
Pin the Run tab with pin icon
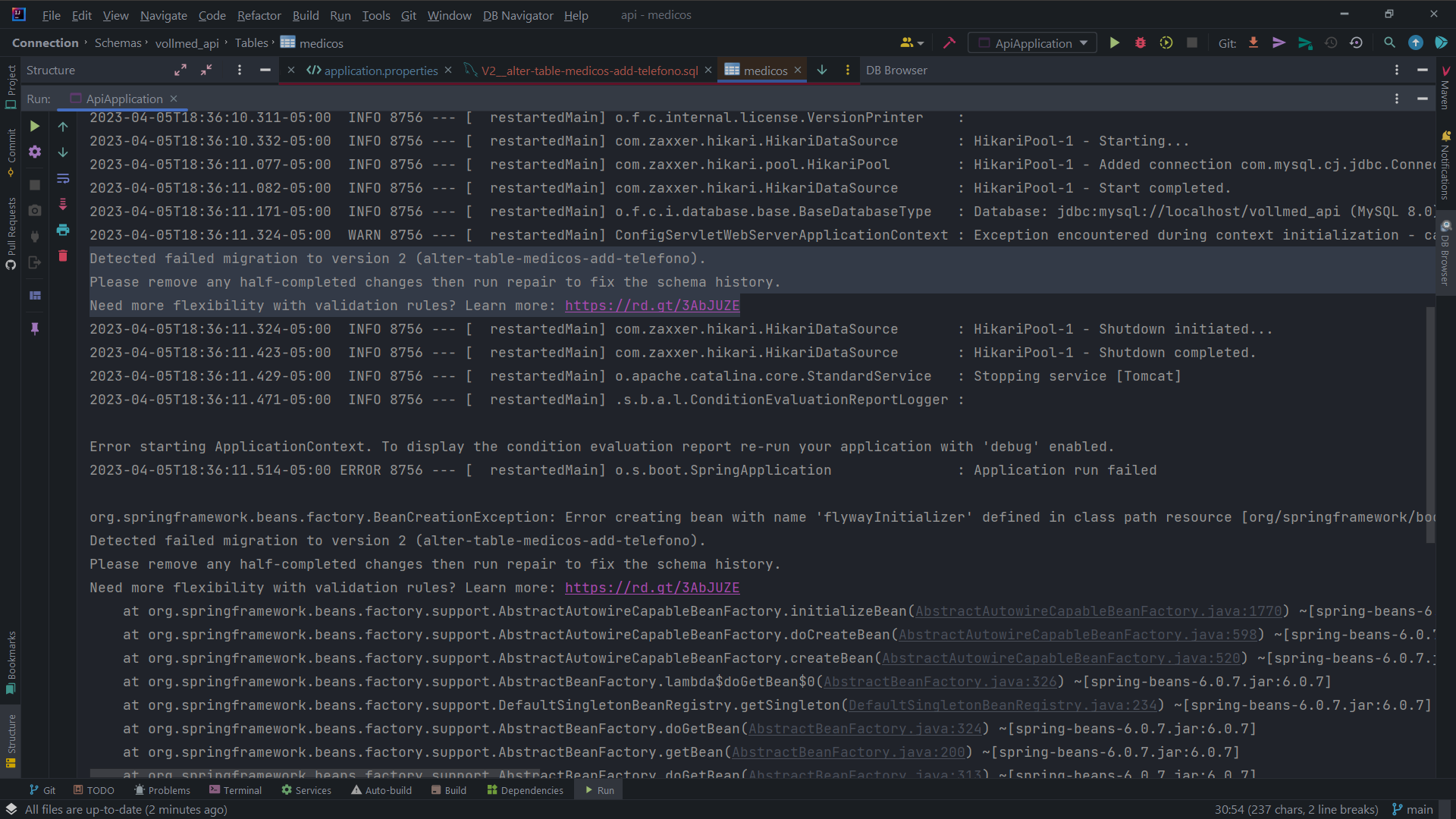[35, 328]
